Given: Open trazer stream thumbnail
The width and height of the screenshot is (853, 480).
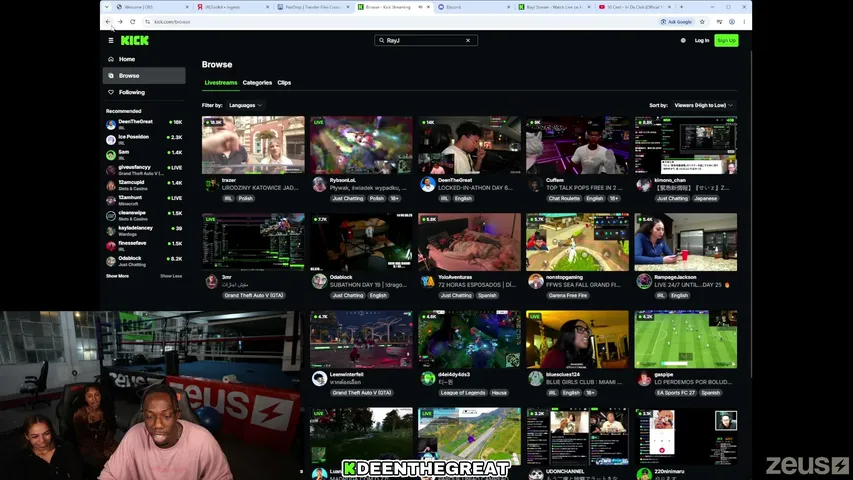Looking at the screenshot, I should [x=253, y=145].
